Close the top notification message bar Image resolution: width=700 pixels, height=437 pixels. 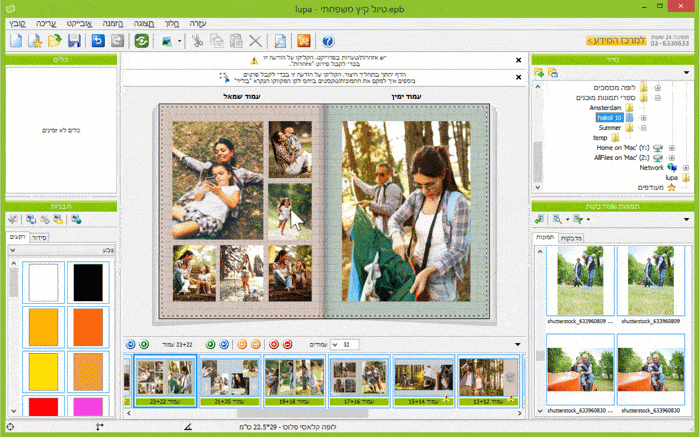coord(517,60)
